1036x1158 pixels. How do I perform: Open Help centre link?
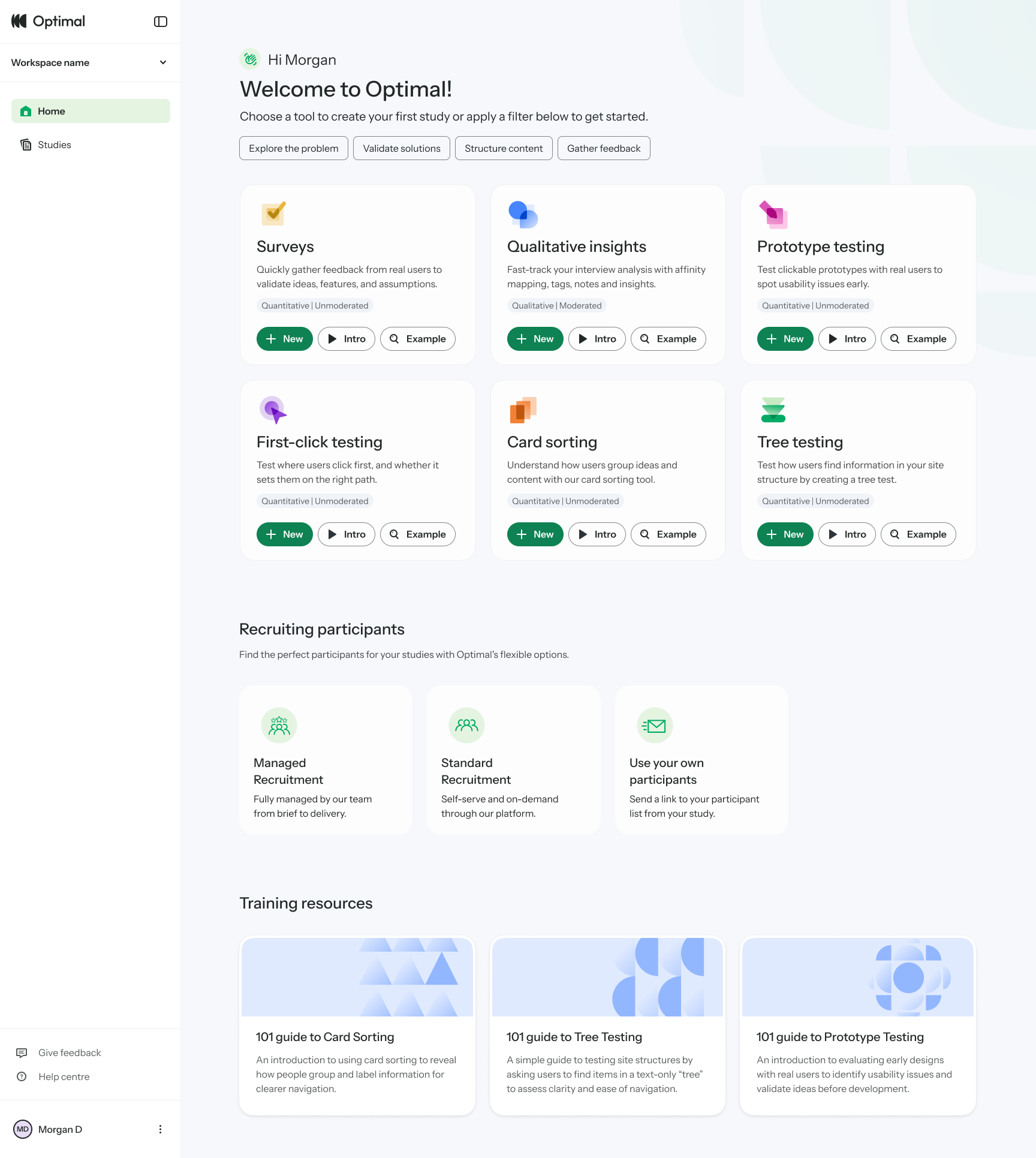coord(64,1076)
